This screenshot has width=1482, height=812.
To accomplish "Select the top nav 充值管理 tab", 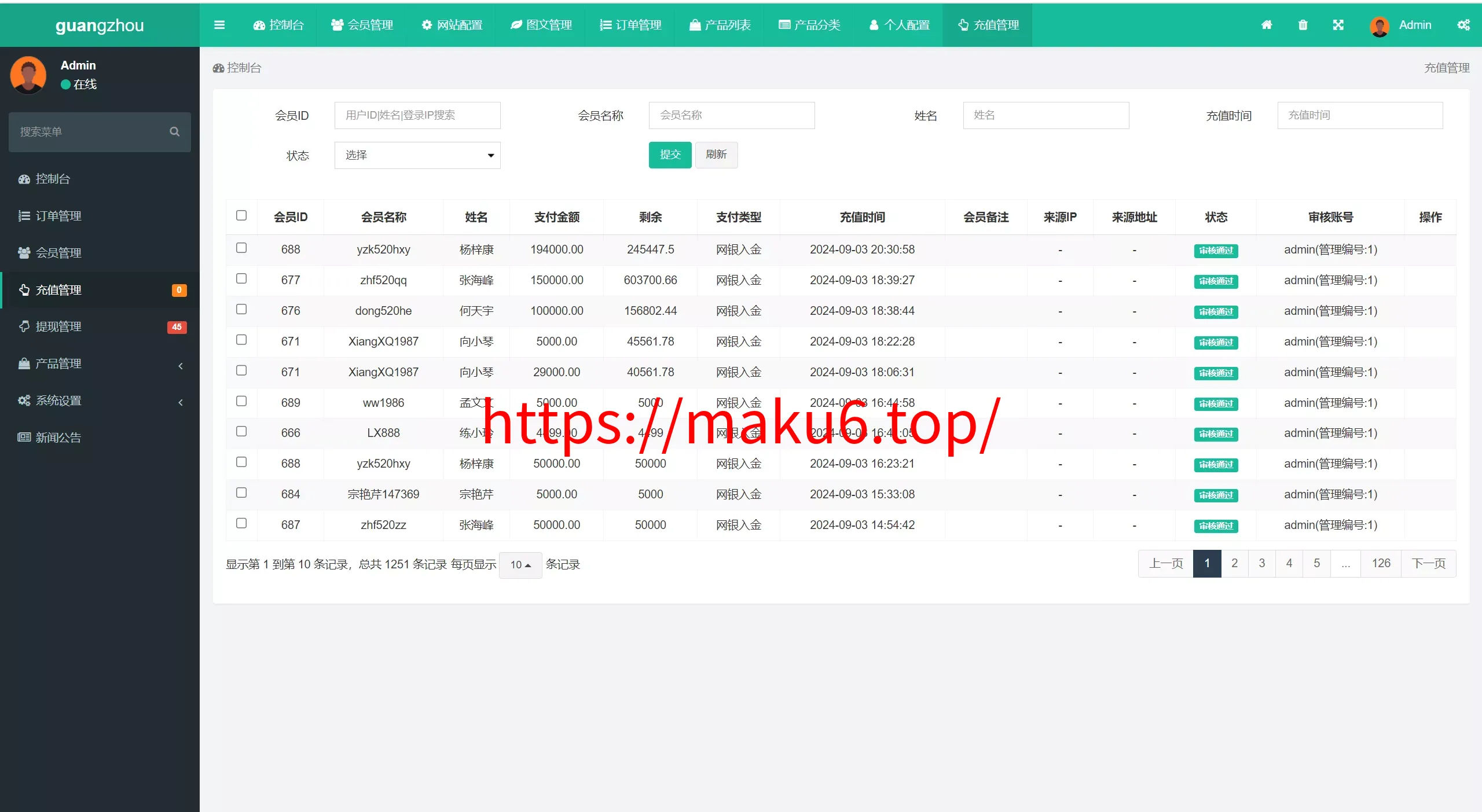I will tap(988, 25).
